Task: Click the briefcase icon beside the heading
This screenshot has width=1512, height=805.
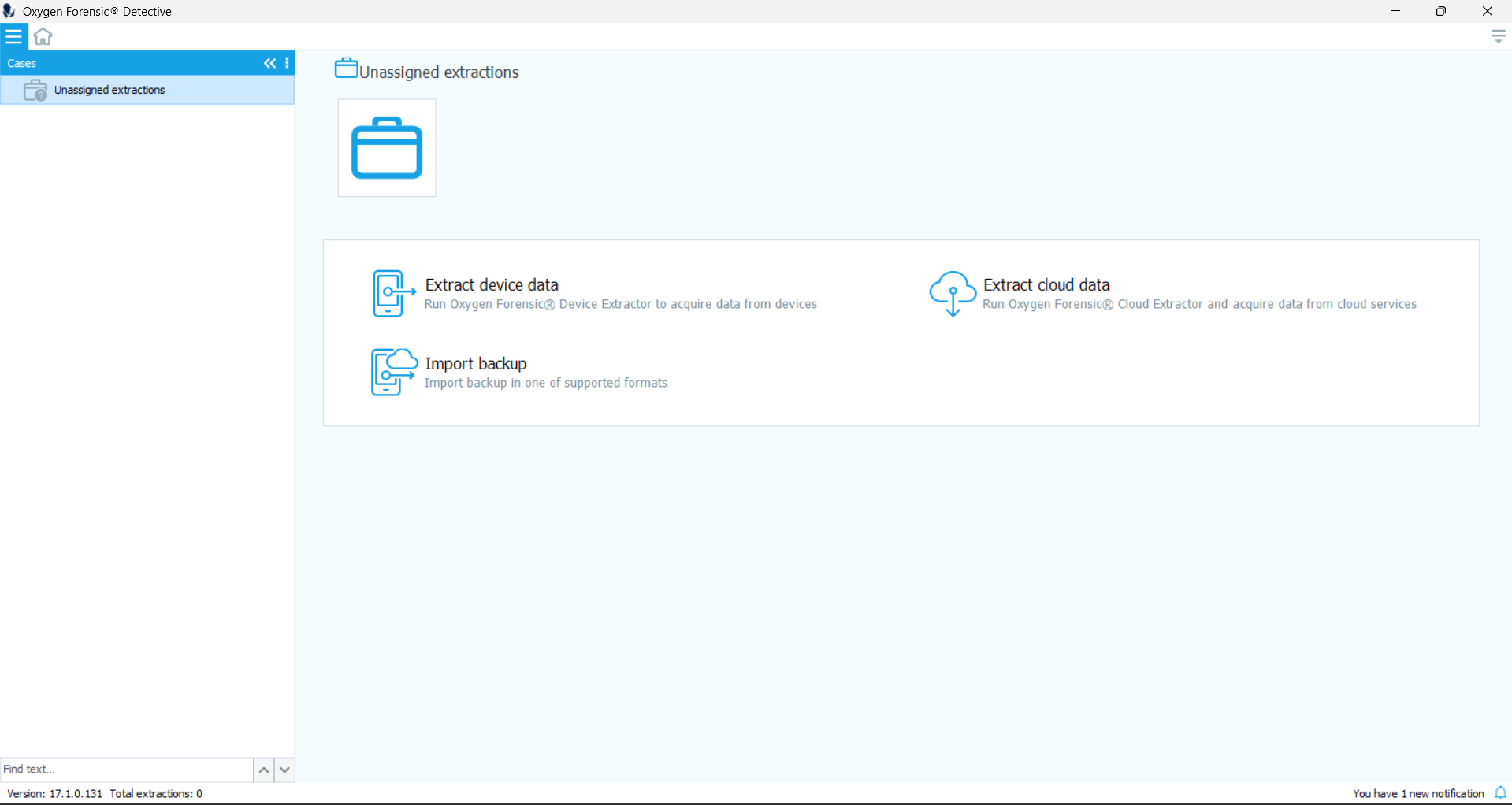Action: pyautogui.click(x=346, y=69)
